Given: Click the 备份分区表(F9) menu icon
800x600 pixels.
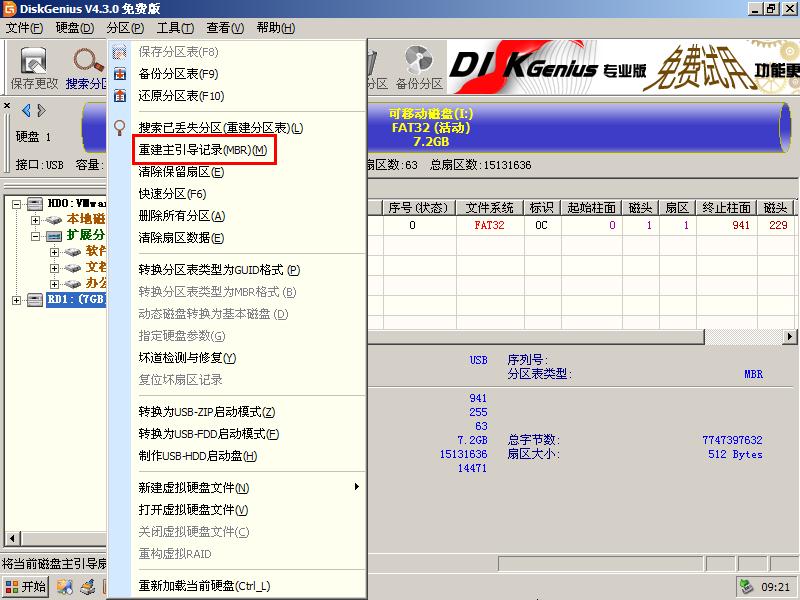Looking at the screenshot, I should coord(119,74).
